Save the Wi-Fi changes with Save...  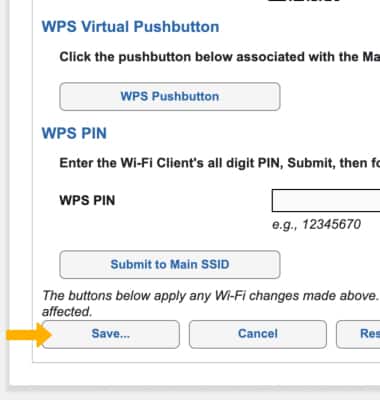111,334
